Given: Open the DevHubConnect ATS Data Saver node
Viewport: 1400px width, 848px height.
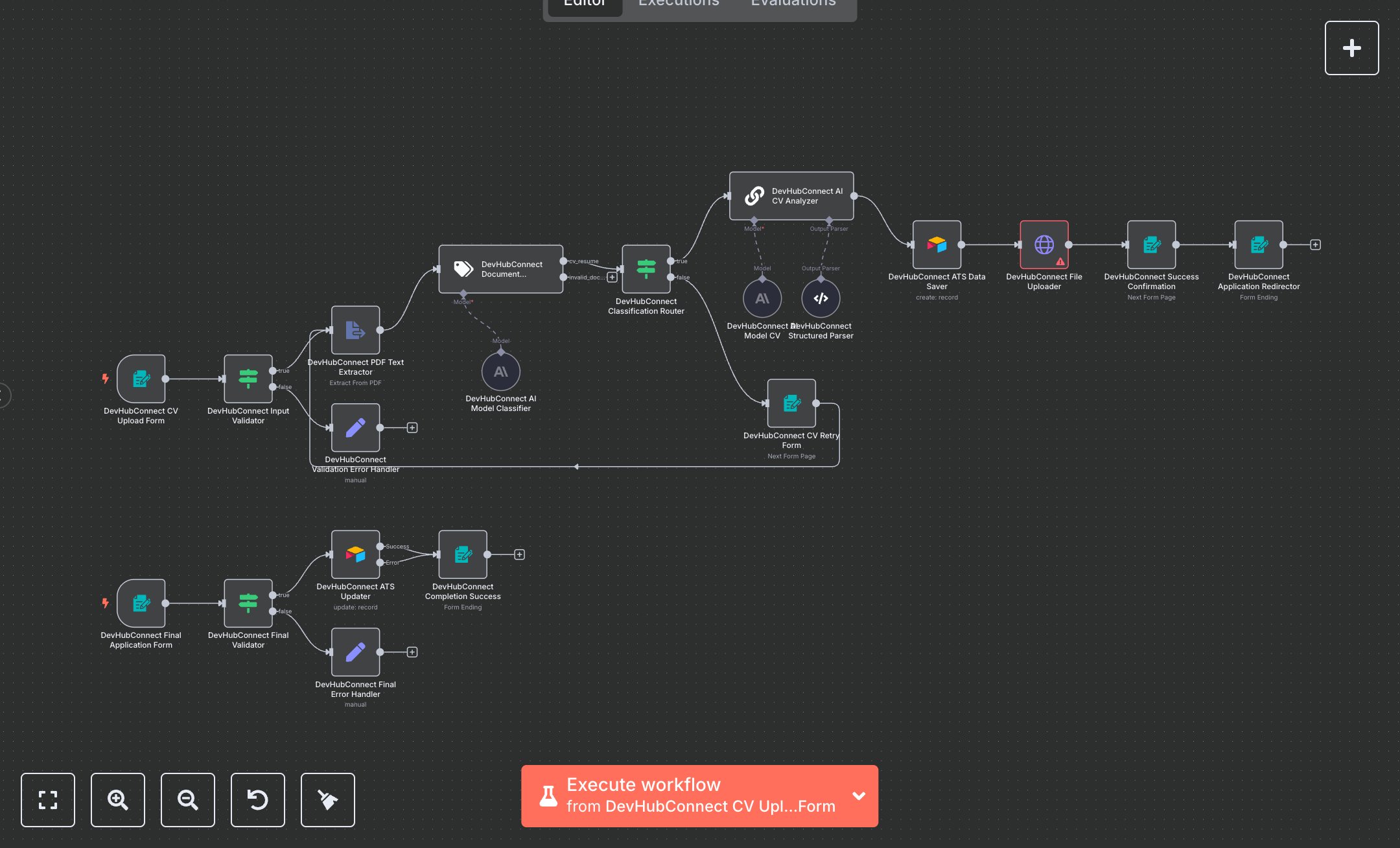Looking at the screenshot, I should point(937,245).
